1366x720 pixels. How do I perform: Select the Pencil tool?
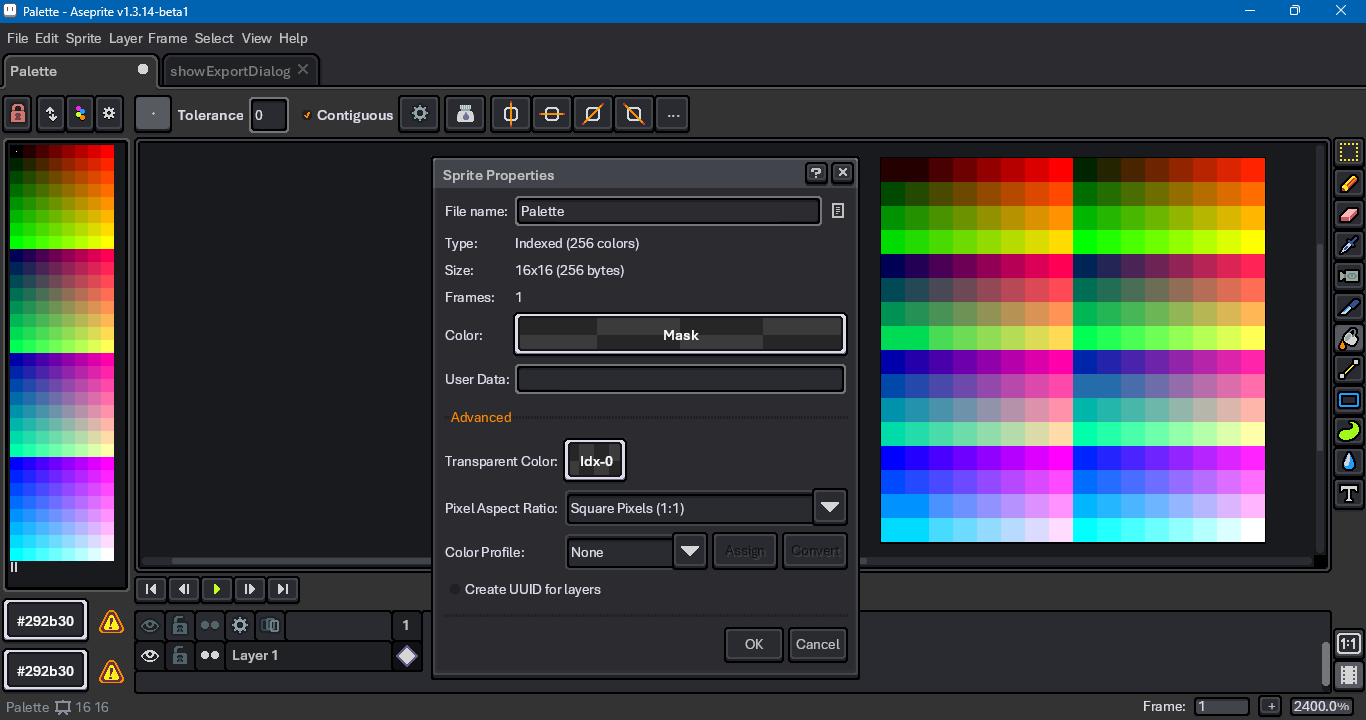click(1349, 184)
